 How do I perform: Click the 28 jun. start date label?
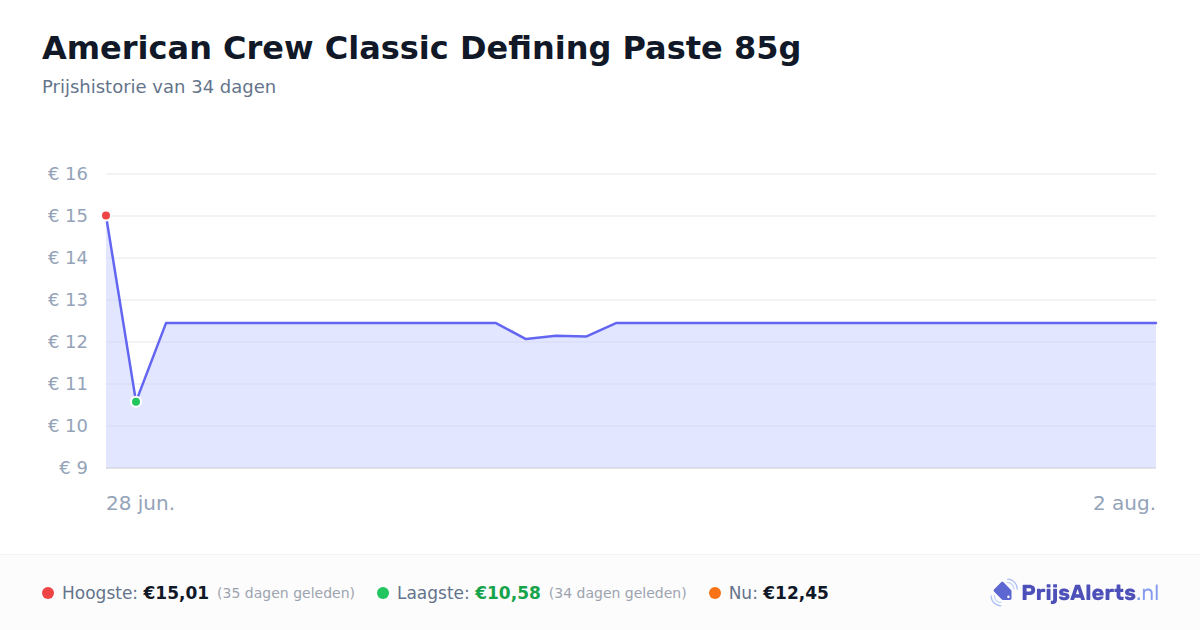click(141, 503)
